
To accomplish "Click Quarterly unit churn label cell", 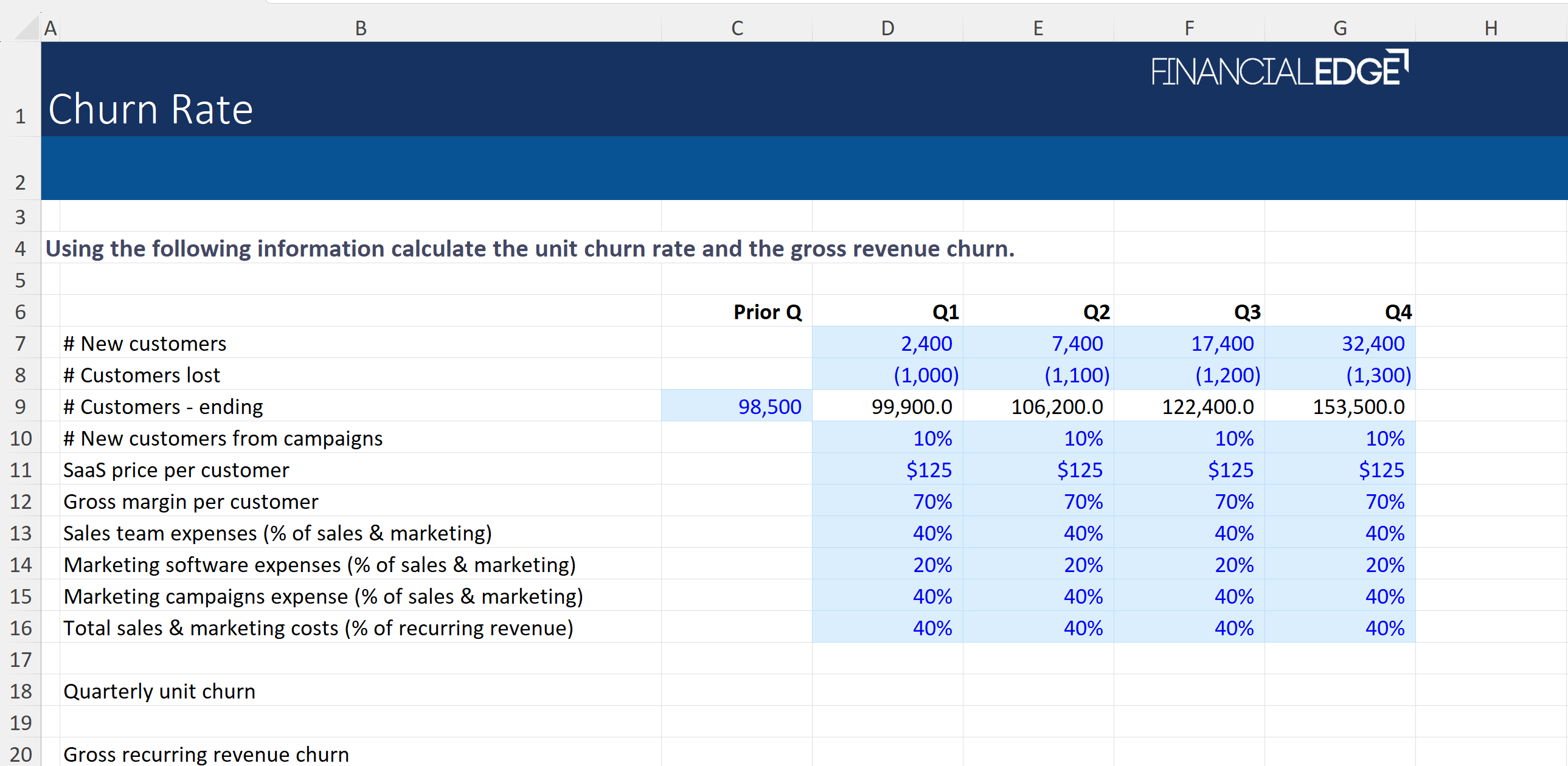I will coord(159,691).
